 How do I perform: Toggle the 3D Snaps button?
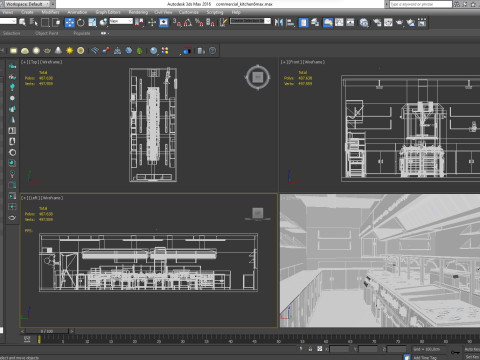[177, 22]
